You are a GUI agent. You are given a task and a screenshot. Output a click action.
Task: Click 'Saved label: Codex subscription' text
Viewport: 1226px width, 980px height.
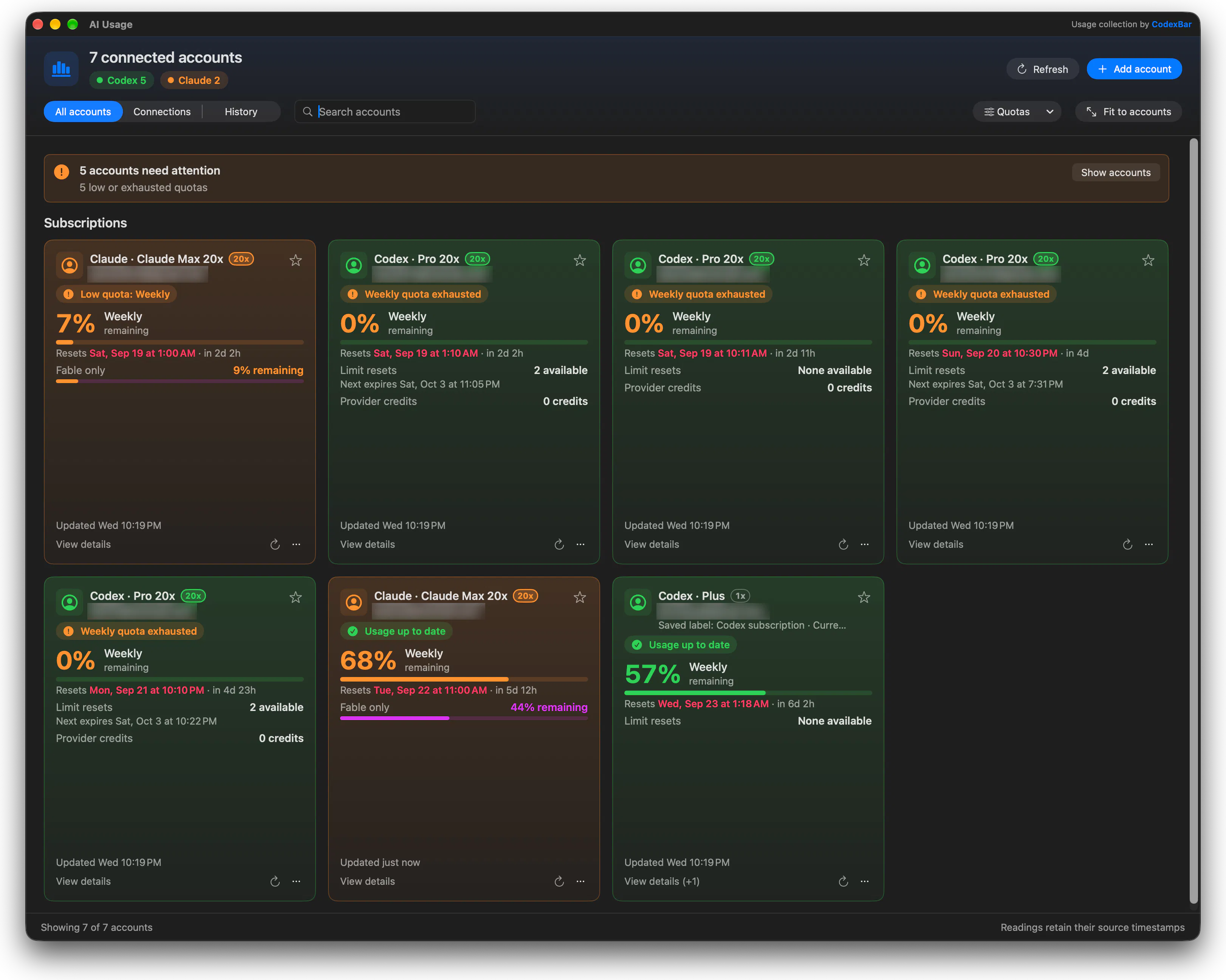[752, 625]
